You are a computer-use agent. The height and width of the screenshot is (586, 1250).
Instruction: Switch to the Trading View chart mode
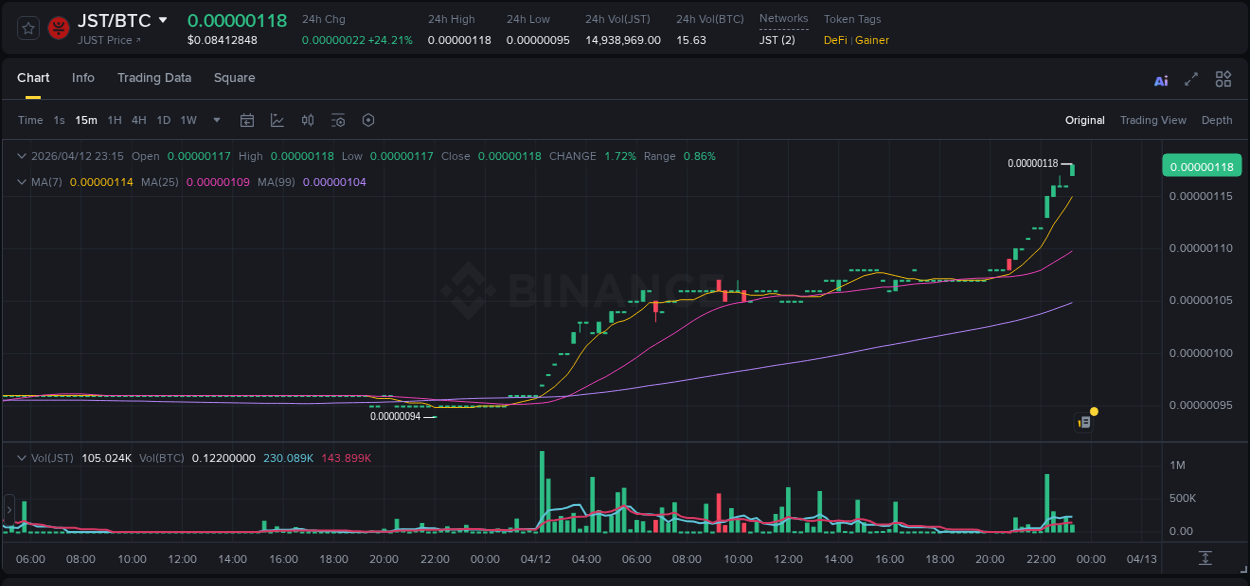tap(1152, 120)
